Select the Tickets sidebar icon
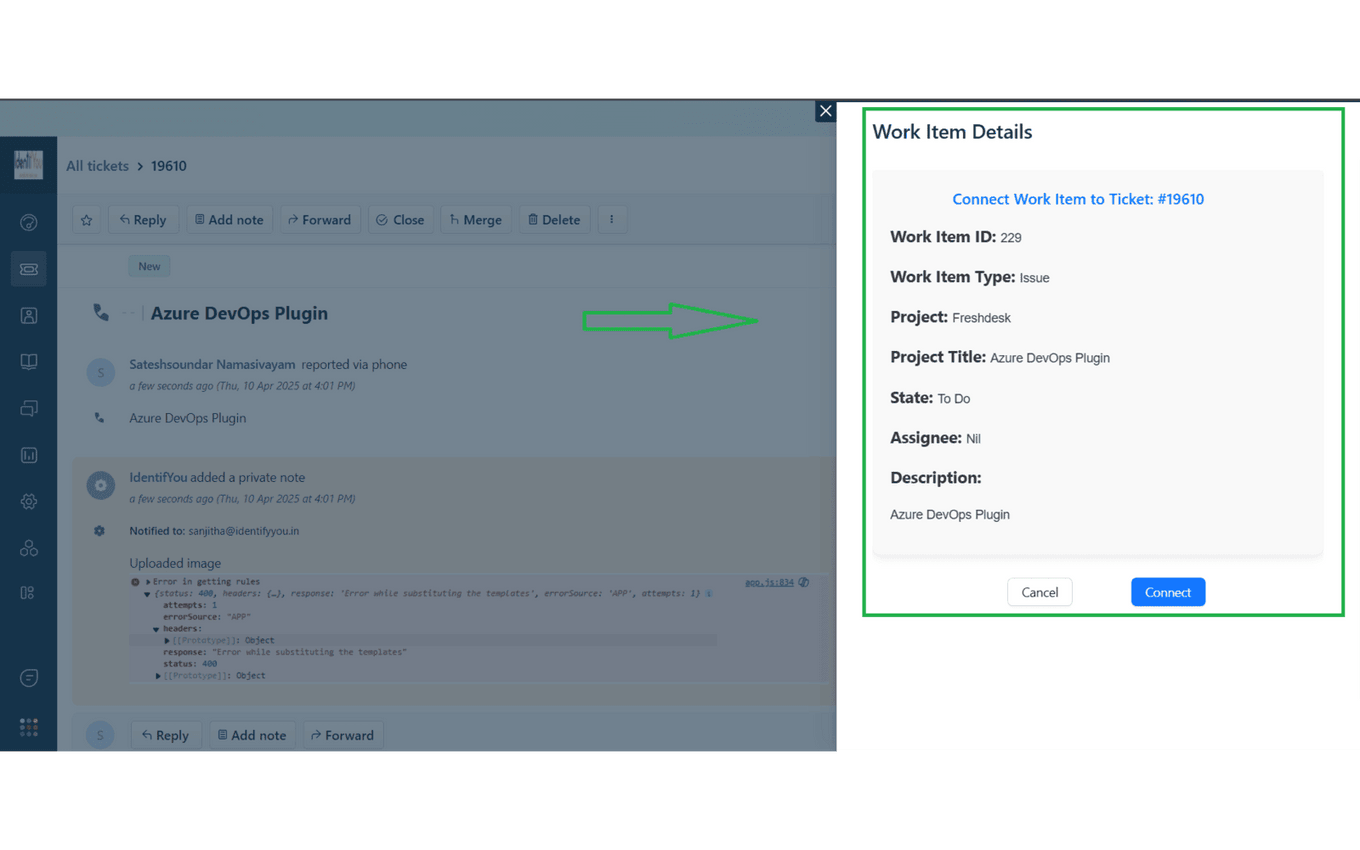Viewport: 1360px width, 850px height. (x=28, y=268)
